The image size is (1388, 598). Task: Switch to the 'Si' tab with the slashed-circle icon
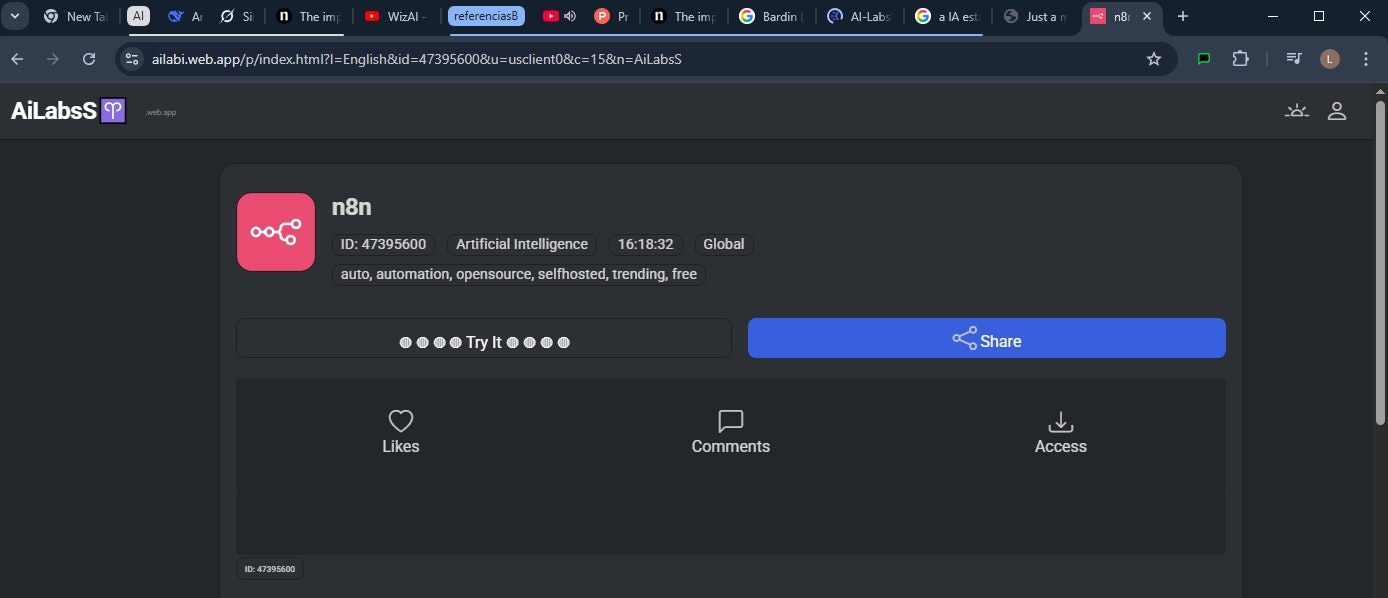236,16
